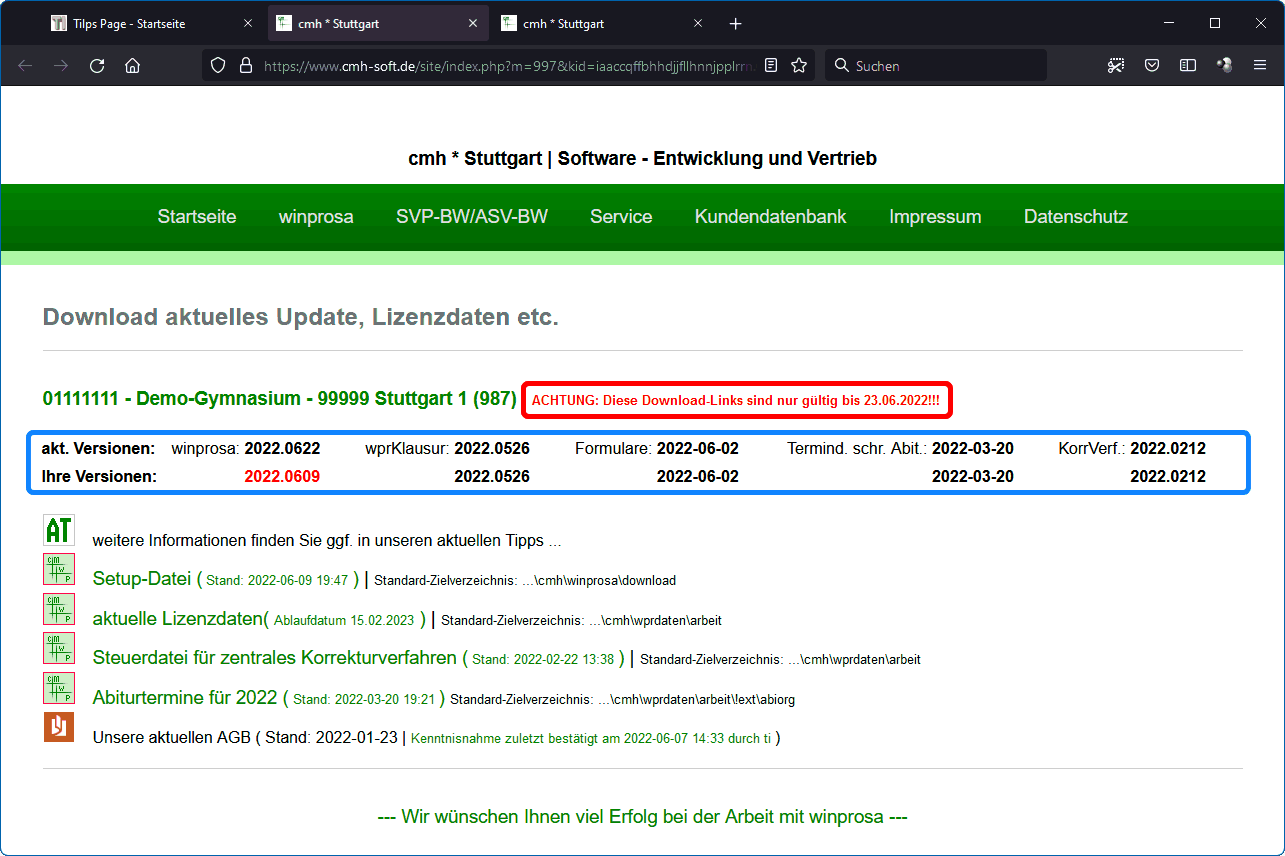1285x856 pixels.
Task: Open the Pocket save icon
Action: (1152, 66)
